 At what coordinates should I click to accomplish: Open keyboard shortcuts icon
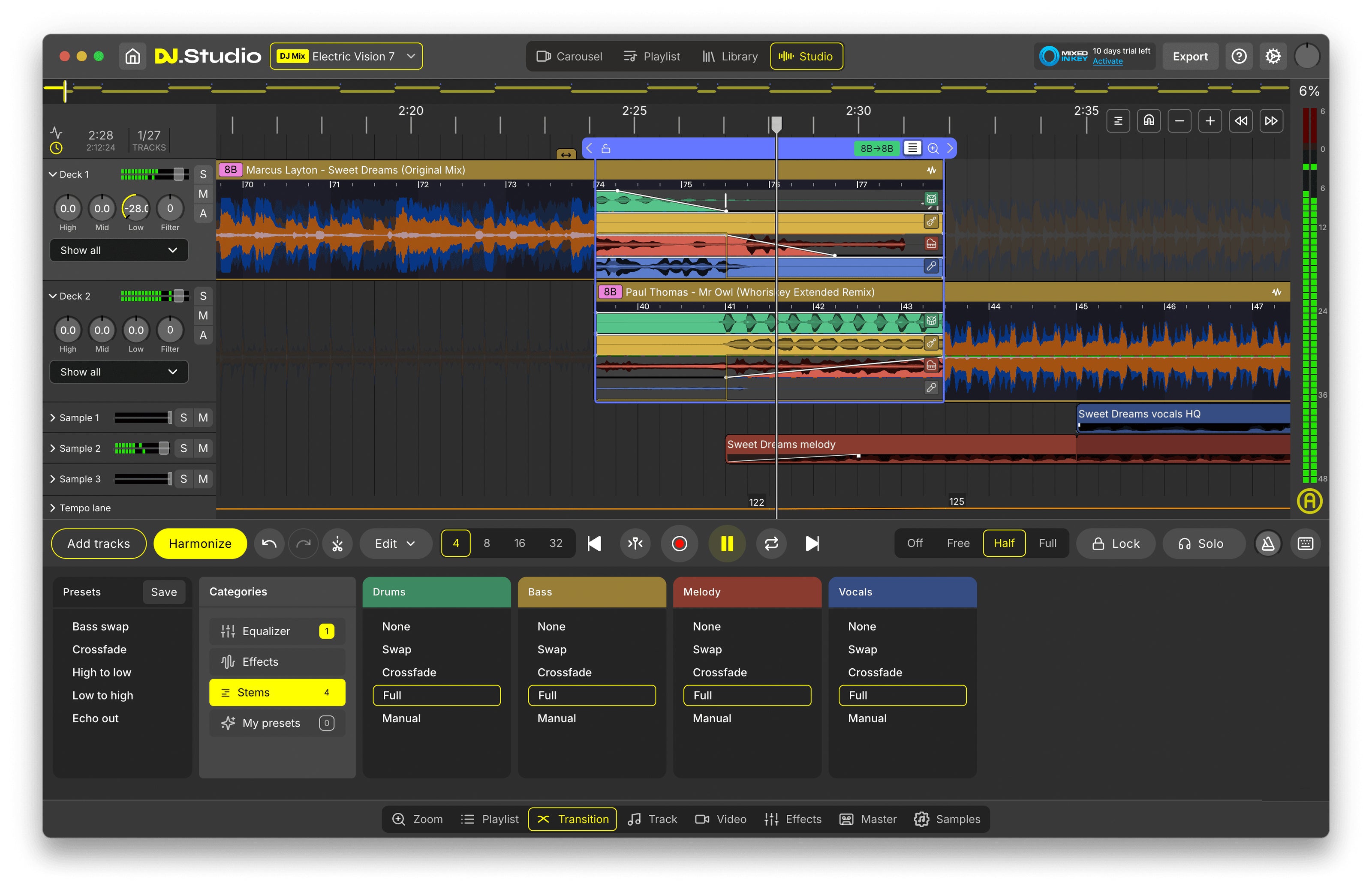[x=1306, y=544]
